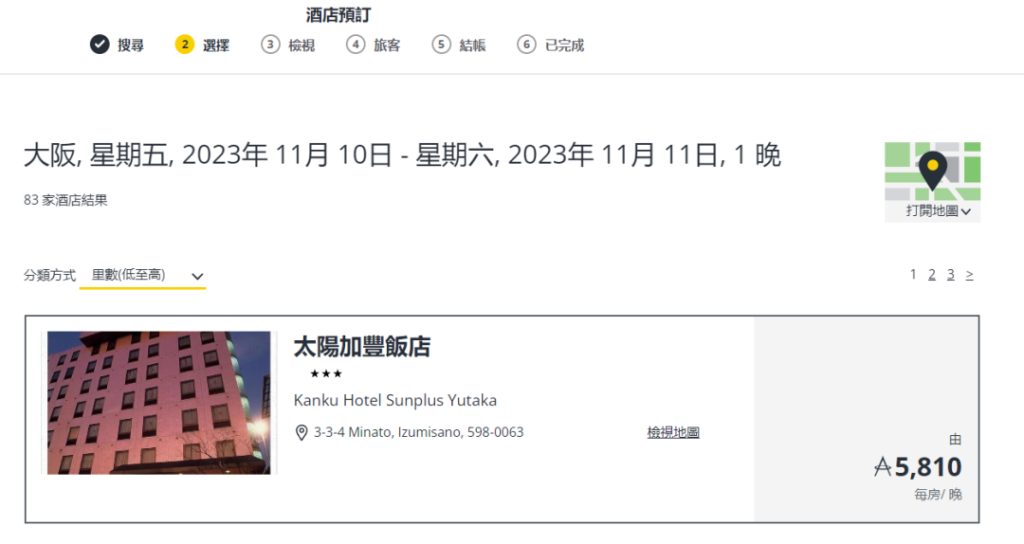Open the 里數(低至高) sort dropdown
Viewport: 1024px width, 544px height.
pyautogui.click(x=142, y=276)
